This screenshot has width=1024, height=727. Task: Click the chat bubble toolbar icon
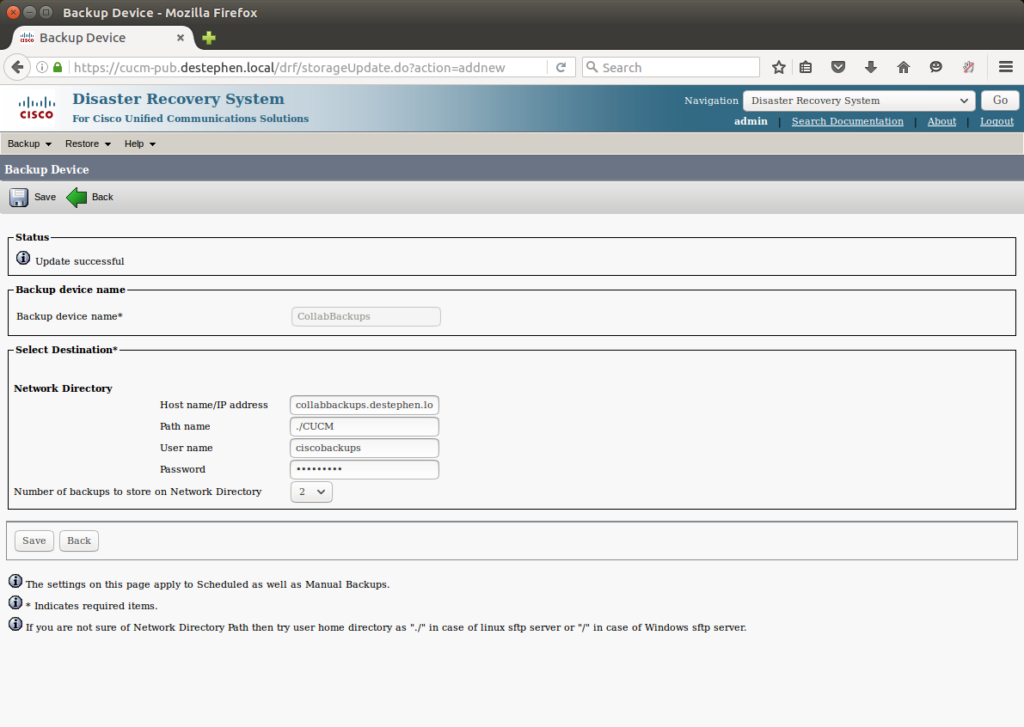click(936, 67)
